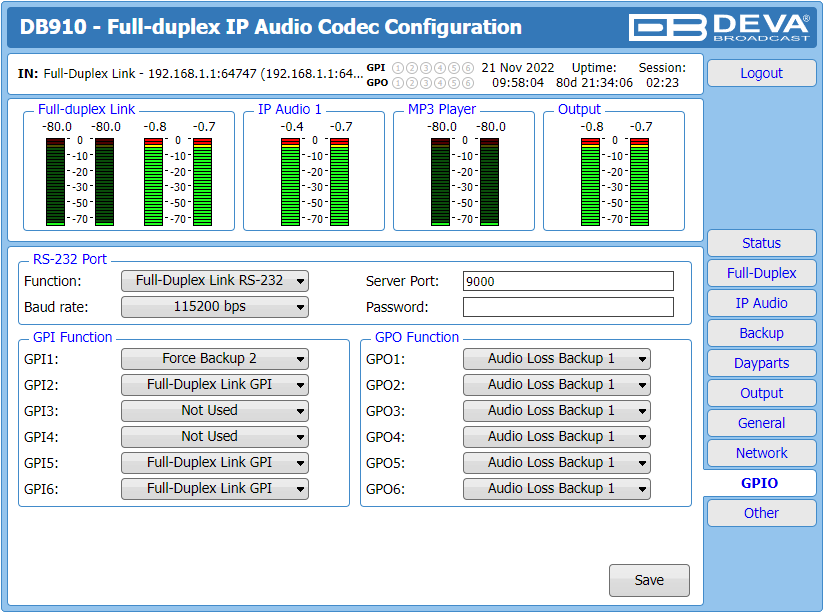Screen dimensions: 824x613
Task: Expand the GPI4 Not Used dropdown
Action: (214, 437)
